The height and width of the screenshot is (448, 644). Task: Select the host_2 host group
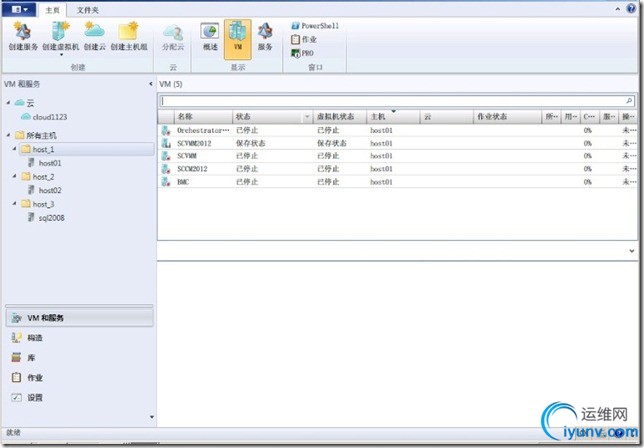click(38, 177)
